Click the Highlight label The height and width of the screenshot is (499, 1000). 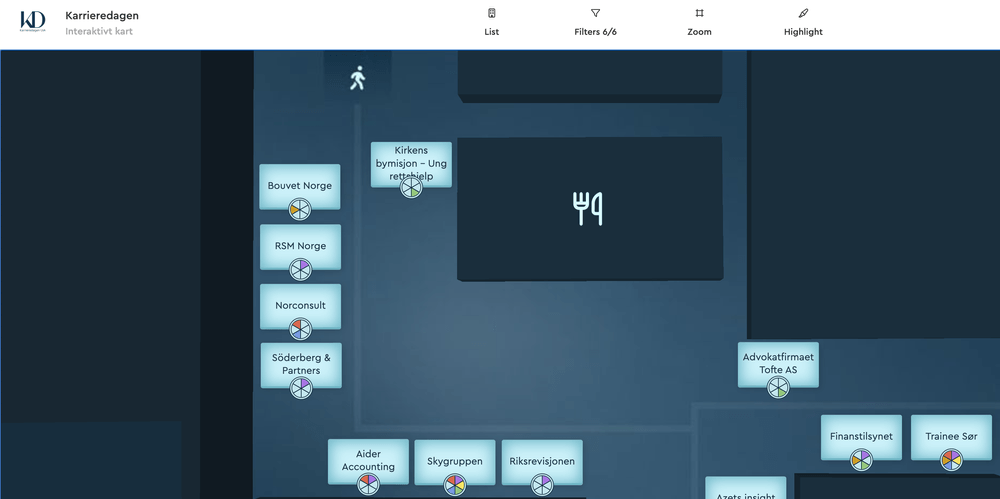[804, 32]
